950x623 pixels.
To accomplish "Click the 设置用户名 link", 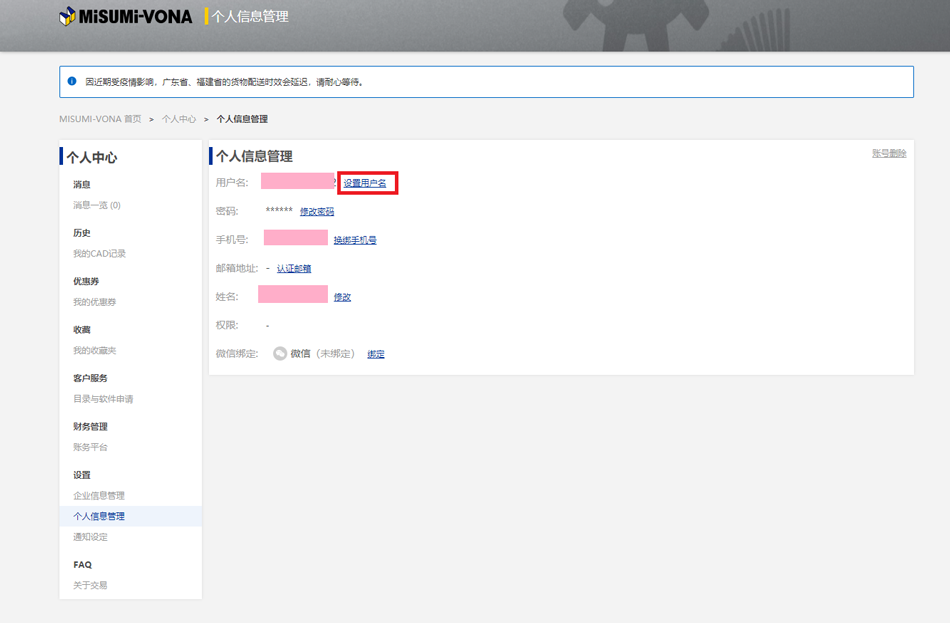I will point(365,183).
